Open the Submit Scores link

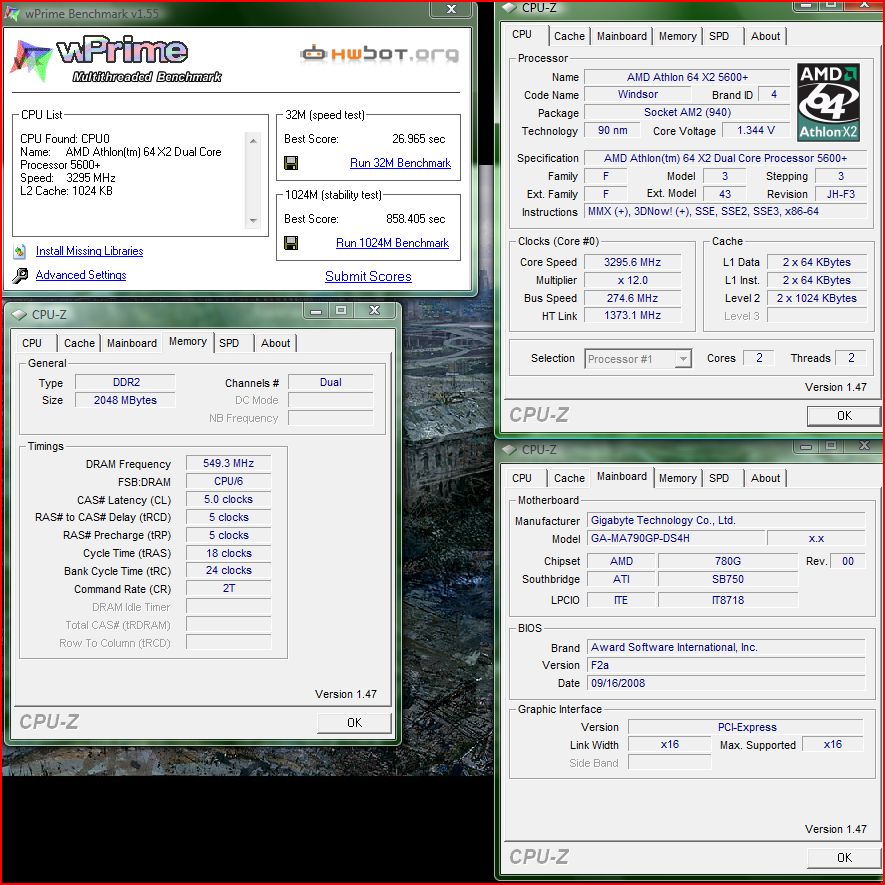tap(368, 277)
